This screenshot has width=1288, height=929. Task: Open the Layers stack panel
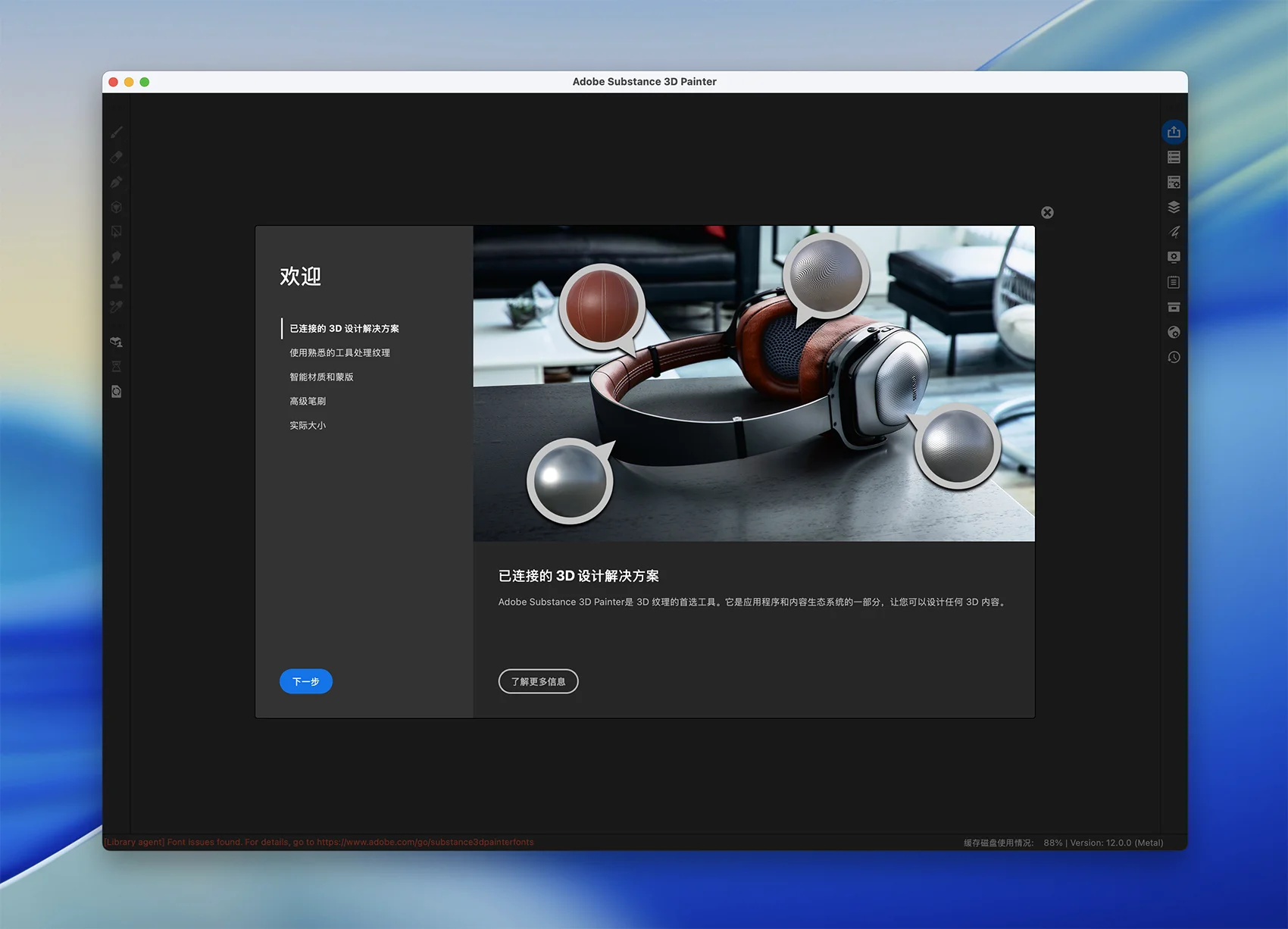(x=1174, y=207)
